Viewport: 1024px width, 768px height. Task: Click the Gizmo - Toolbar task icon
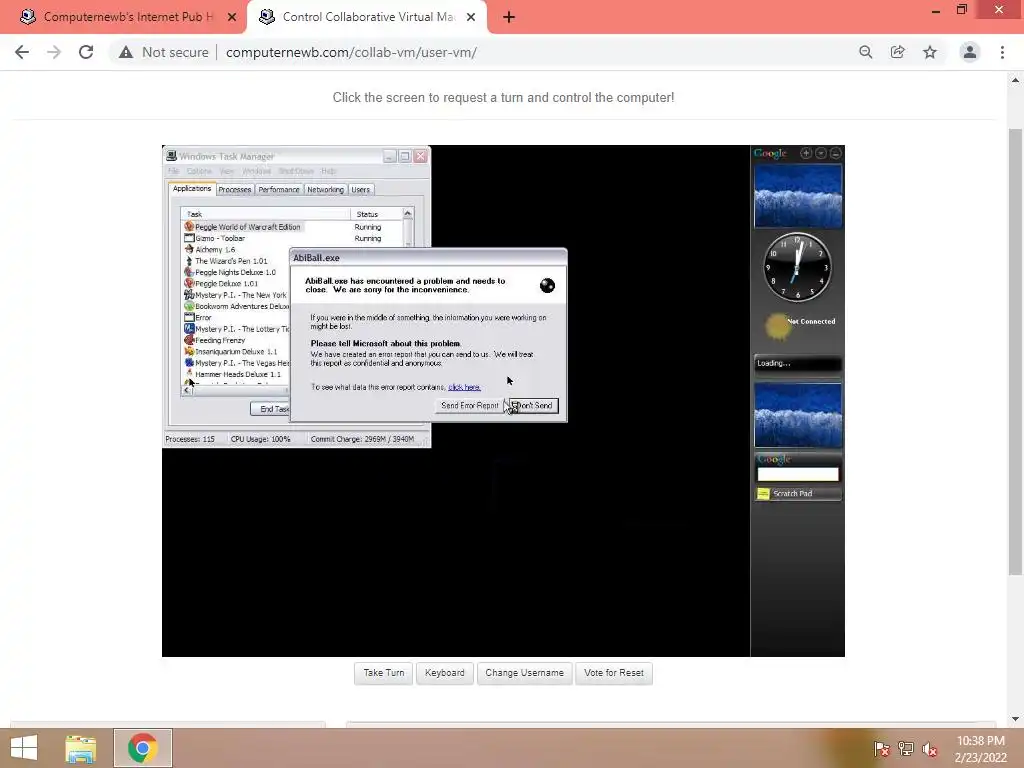189,238
